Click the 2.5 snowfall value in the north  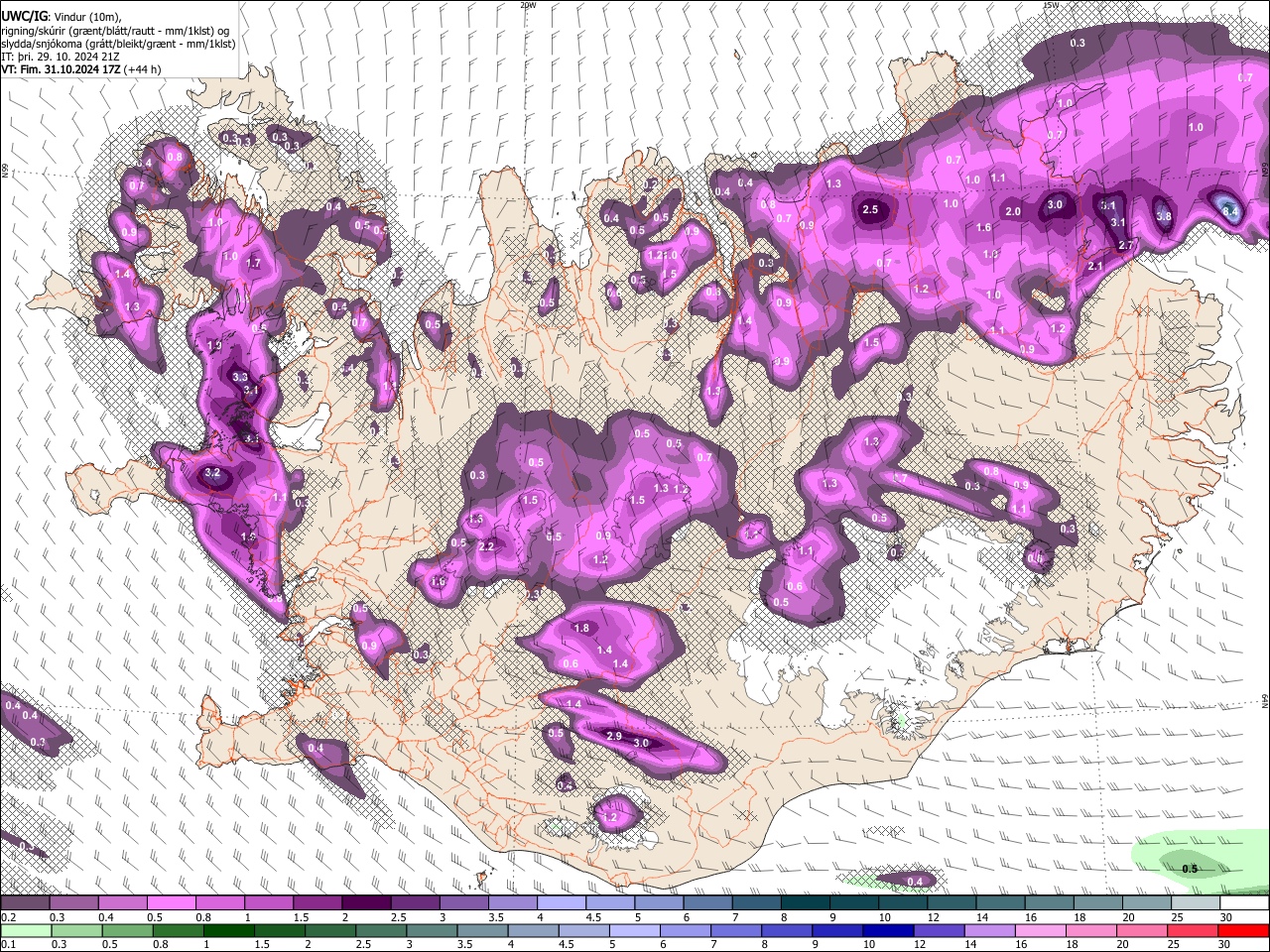click(871, 209)
